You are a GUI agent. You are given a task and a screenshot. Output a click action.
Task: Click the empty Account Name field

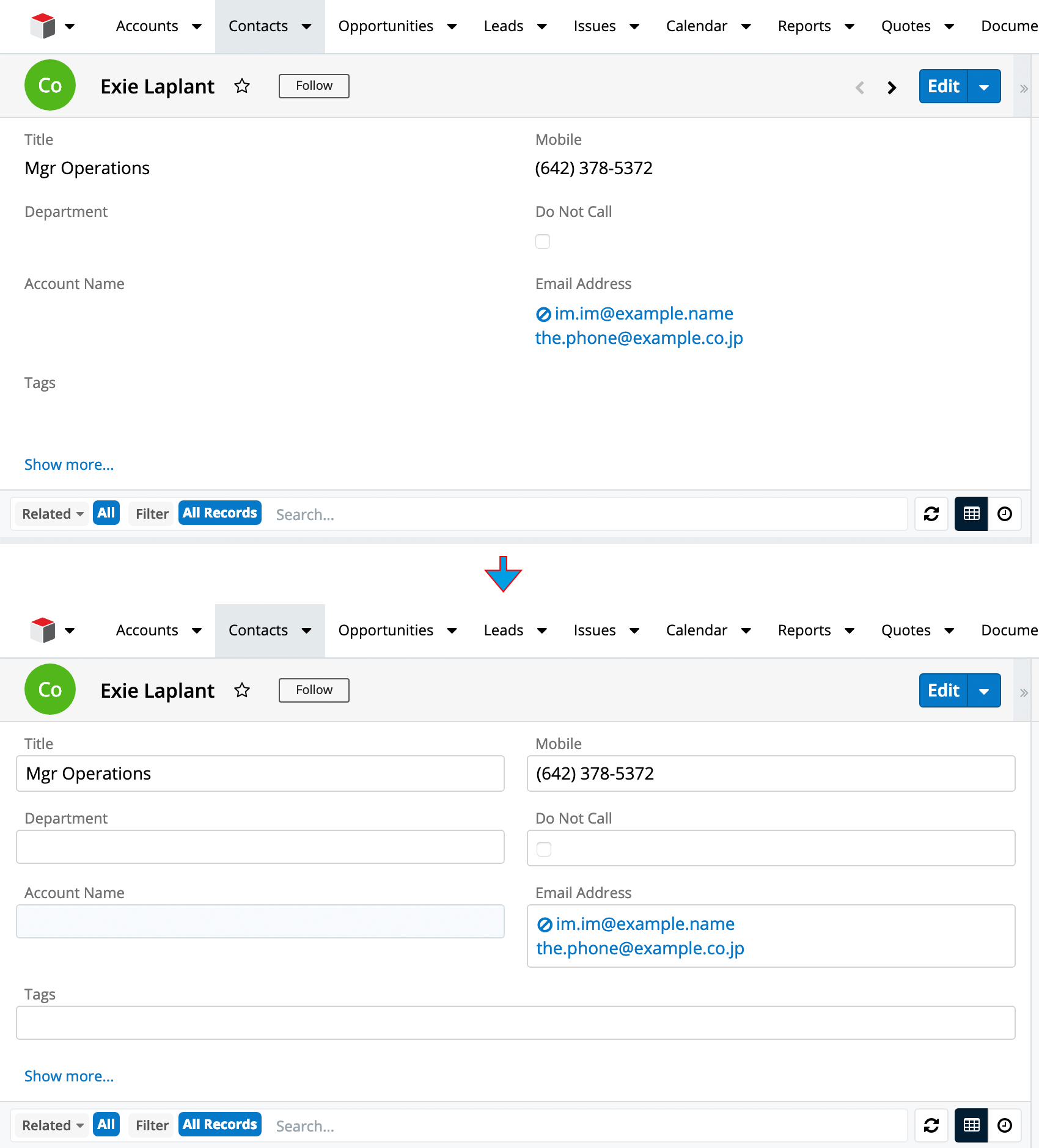pyautogui.click(x=260, y=921)
